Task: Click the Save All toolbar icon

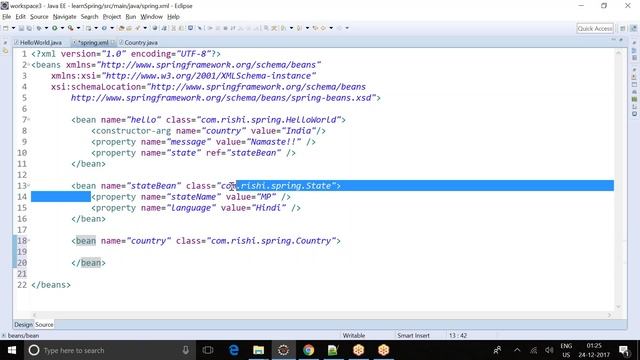Action: (x=29, y=28)
